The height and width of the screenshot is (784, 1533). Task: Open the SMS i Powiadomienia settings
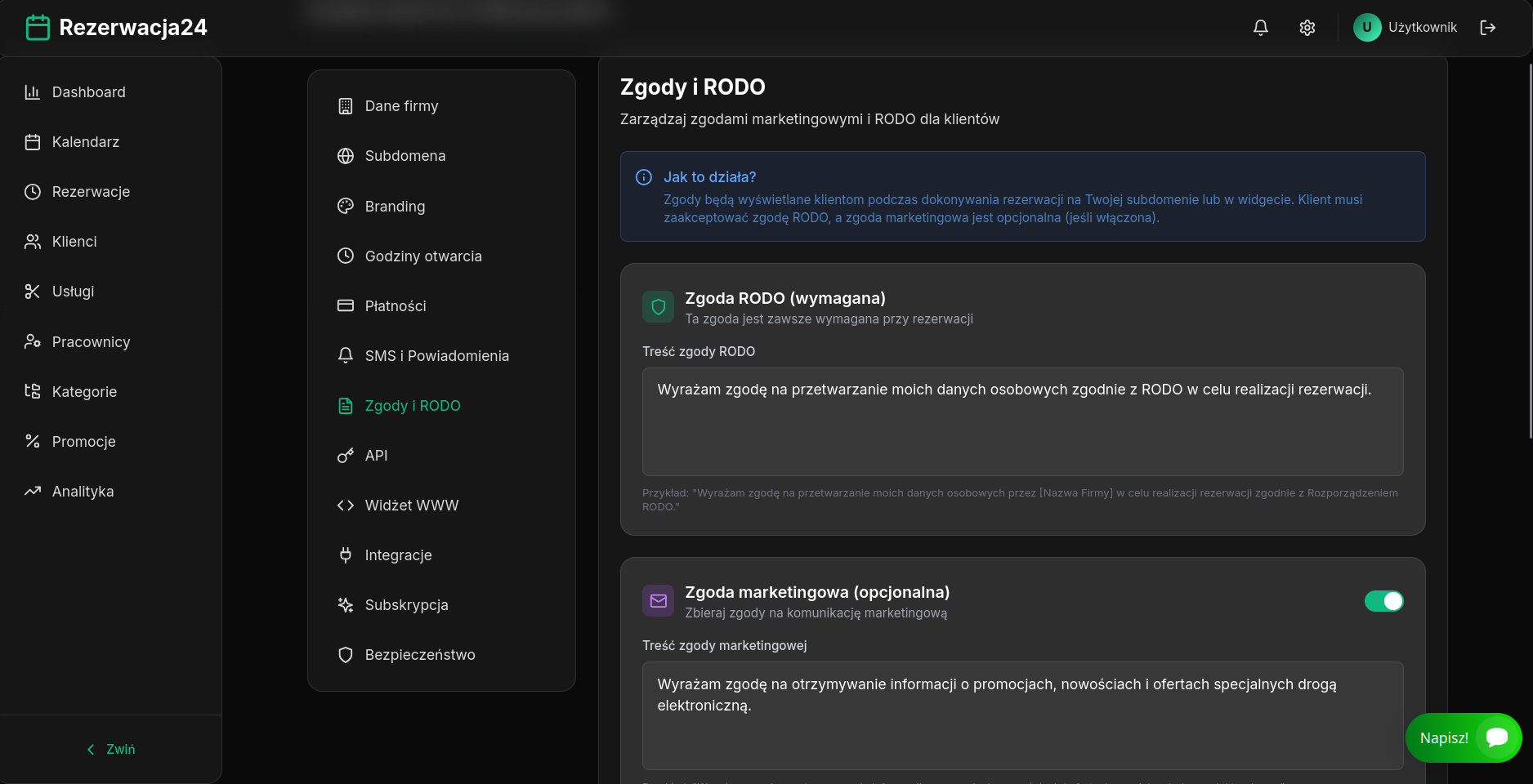coord(437,356)
